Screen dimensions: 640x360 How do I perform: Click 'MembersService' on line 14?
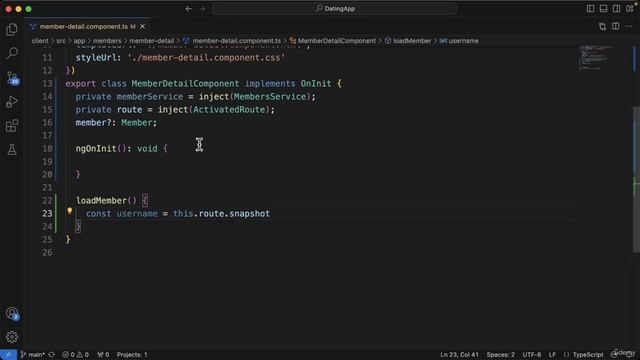click(x=270, y=97)
